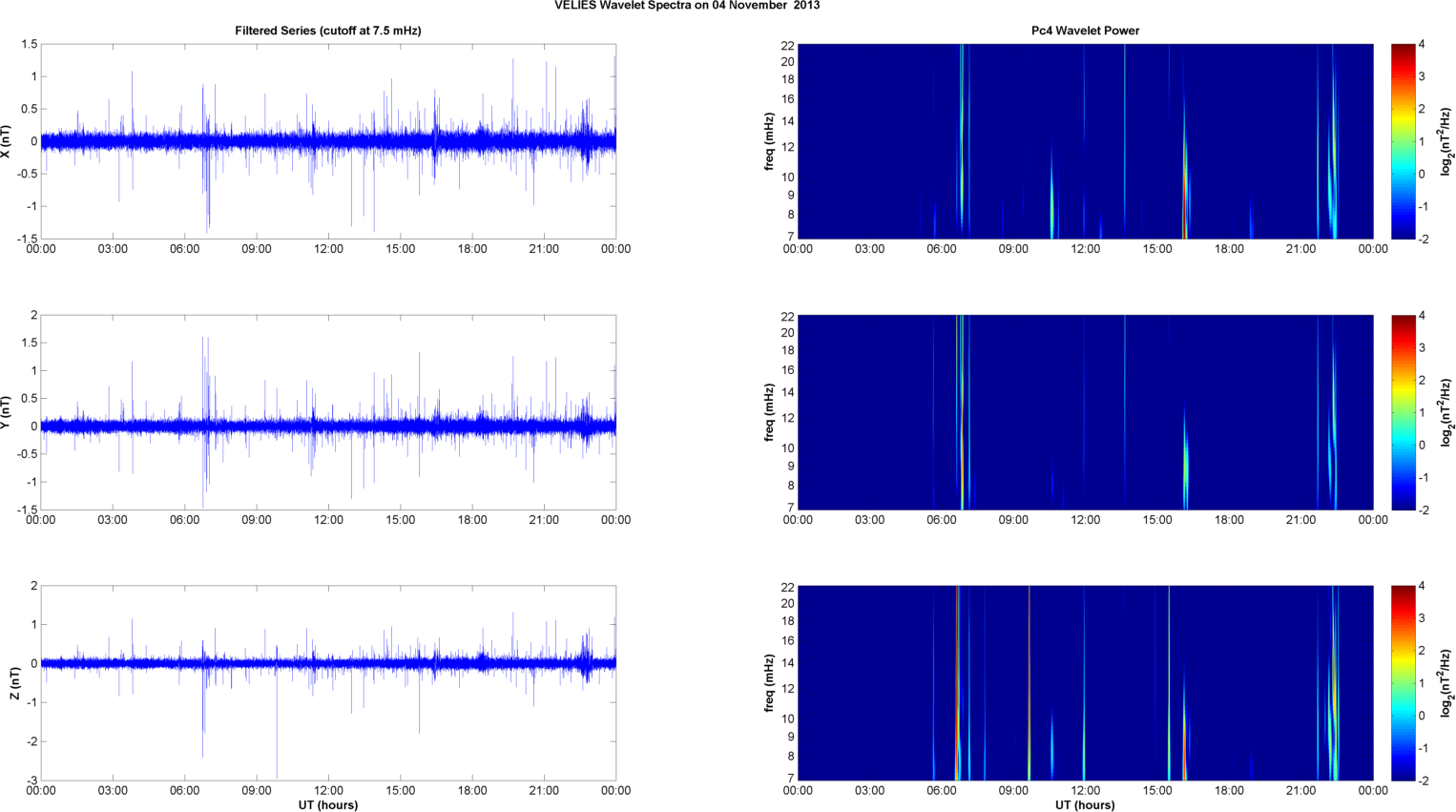Click the X (nT) axis label
Image resolution: width=1456 pixels, height=812 pixels.
click(x=7, y=141)
